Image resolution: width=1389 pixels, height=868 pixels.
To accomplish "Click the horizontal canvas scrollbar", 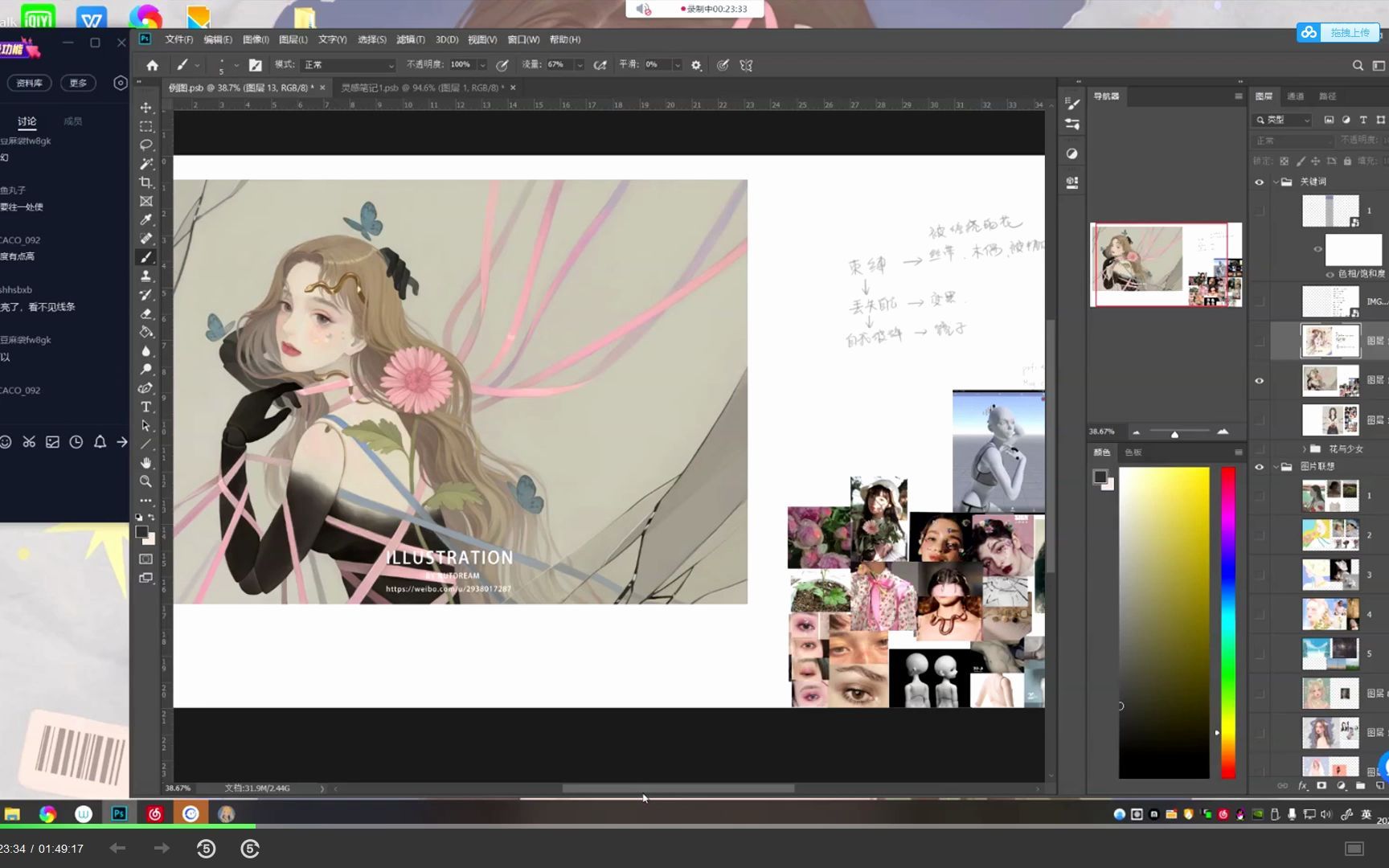I will (x=678, y=788).
